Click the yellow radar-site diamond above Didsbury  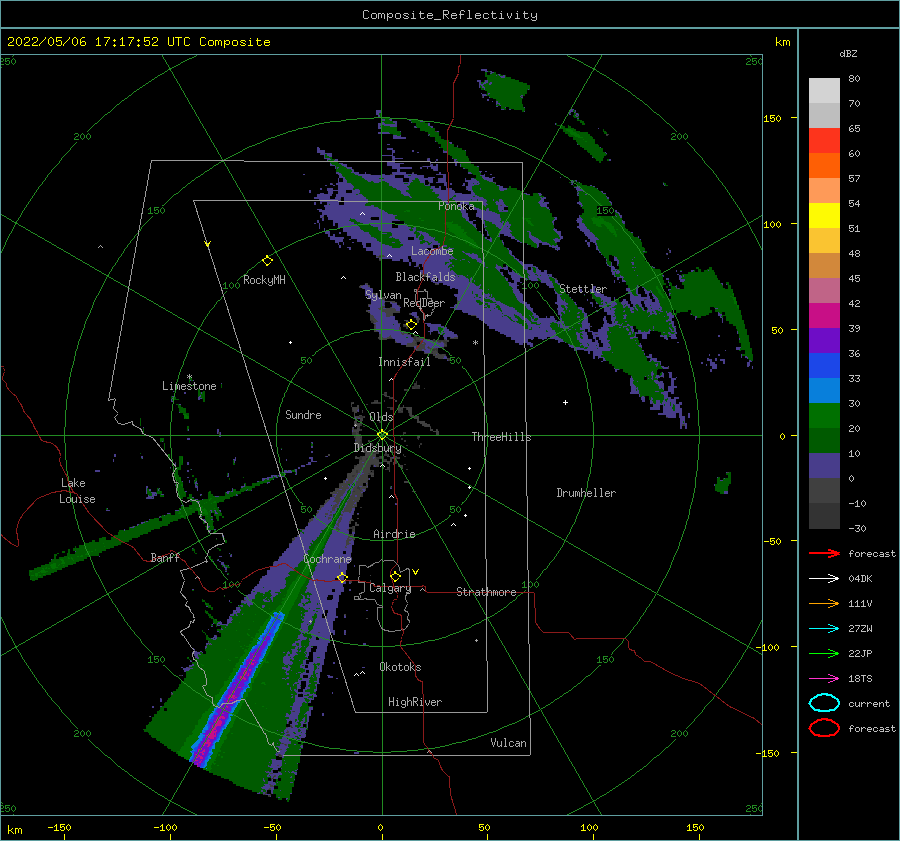[x=382, y=435]
